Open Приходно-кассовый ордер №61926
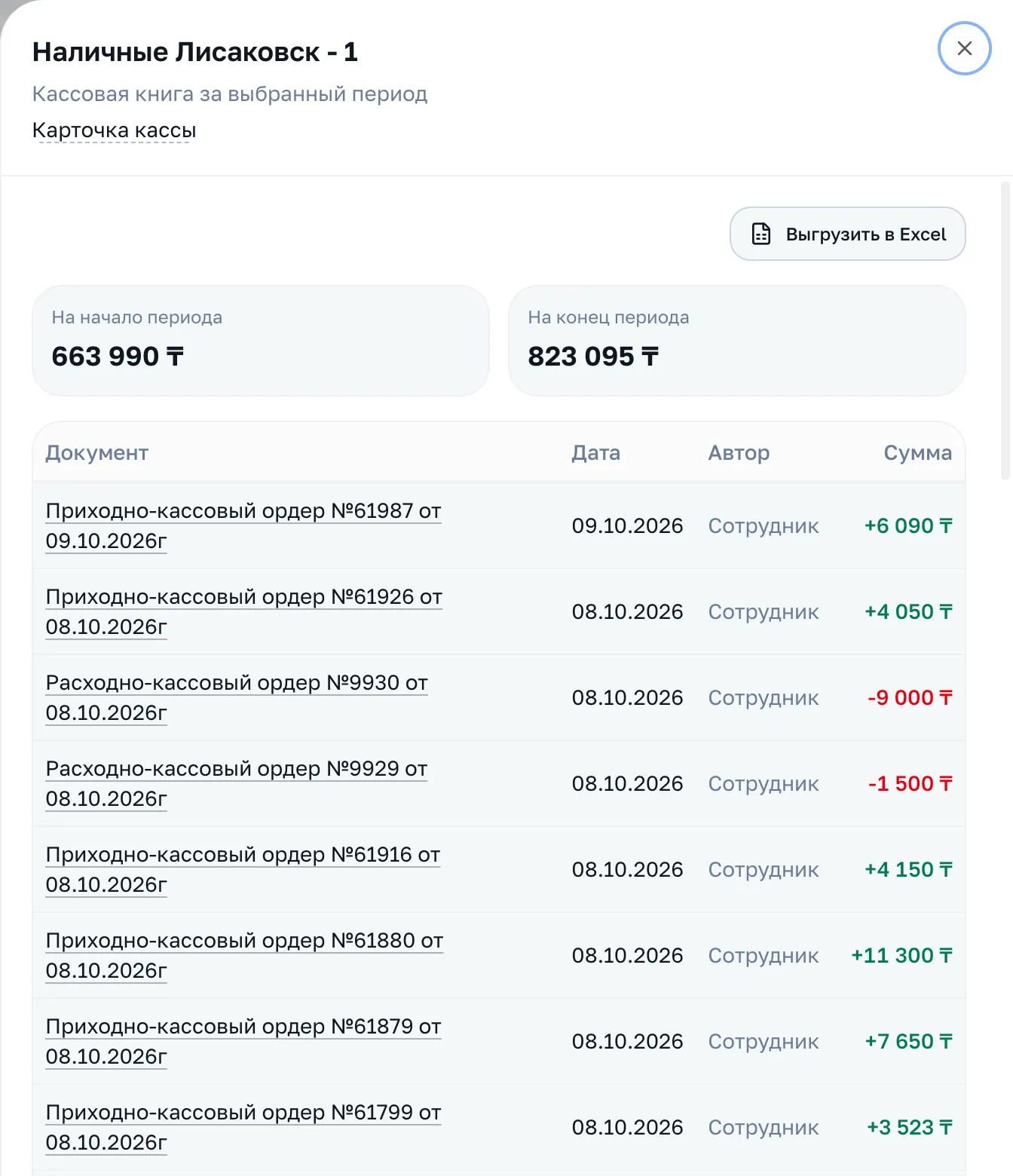The height and width of the screenshot is (1176, 1013). click(x=243, y=611)
